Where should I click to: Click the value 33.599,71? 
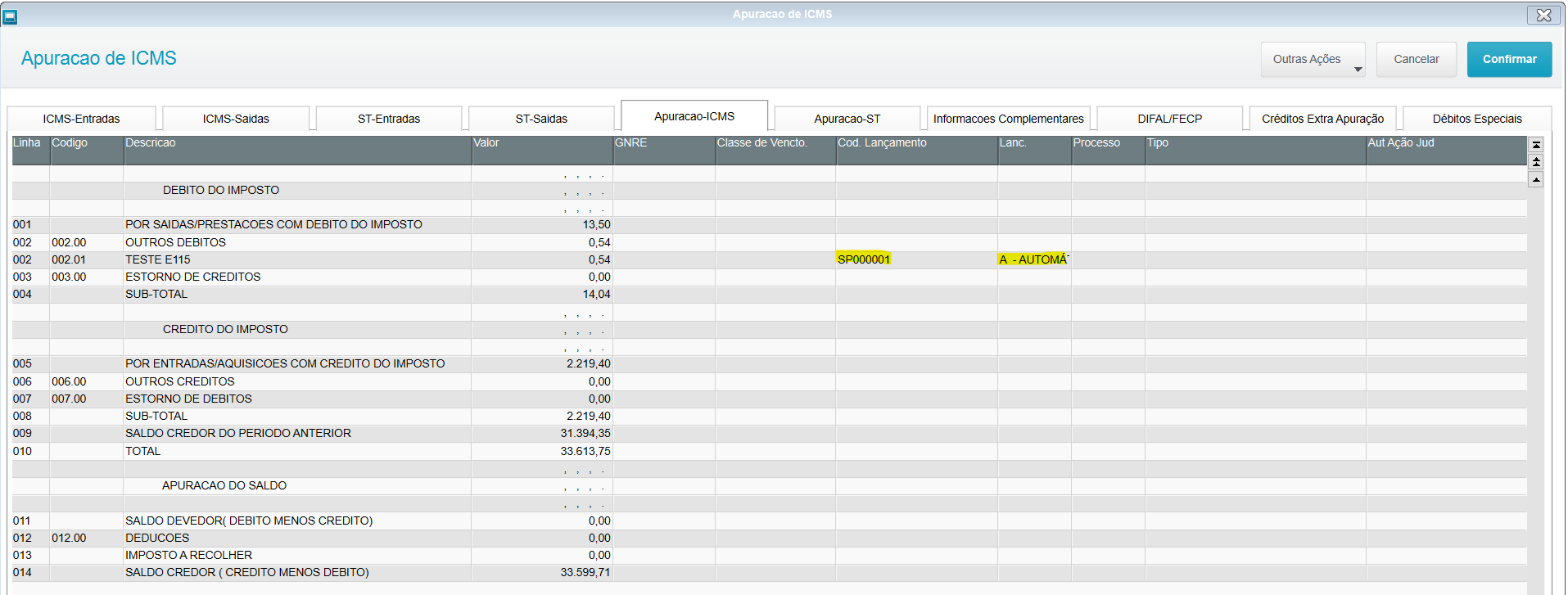(x=585, y=572)
